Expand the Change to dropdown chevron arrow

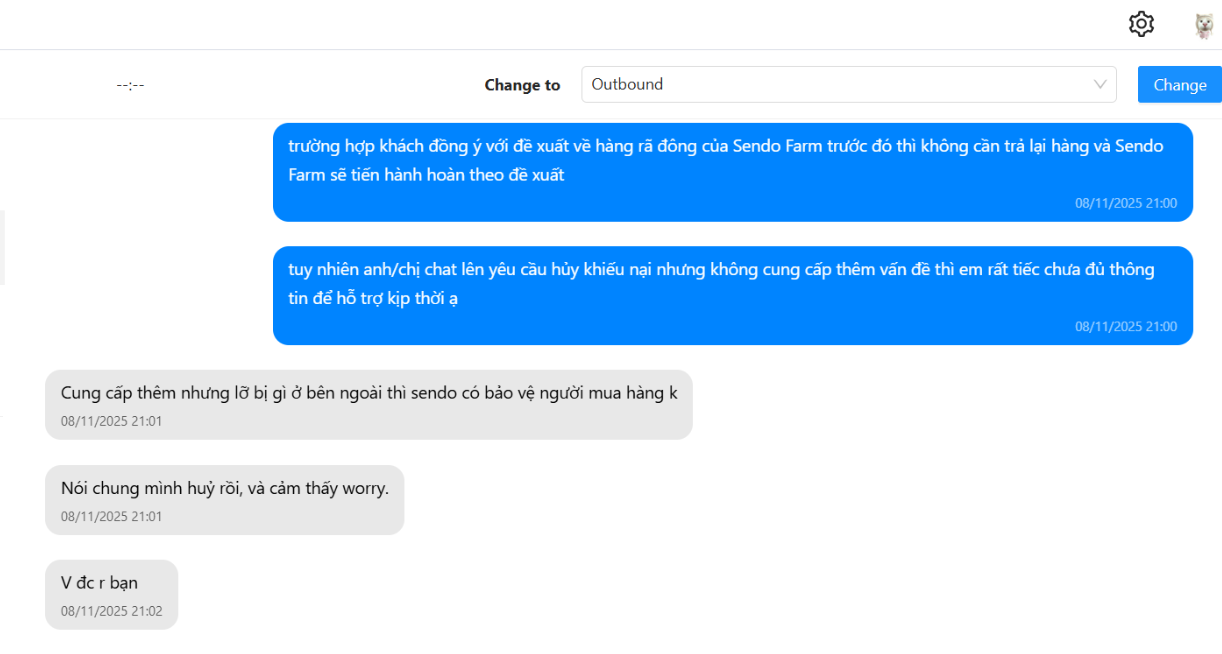point(1100,84)
